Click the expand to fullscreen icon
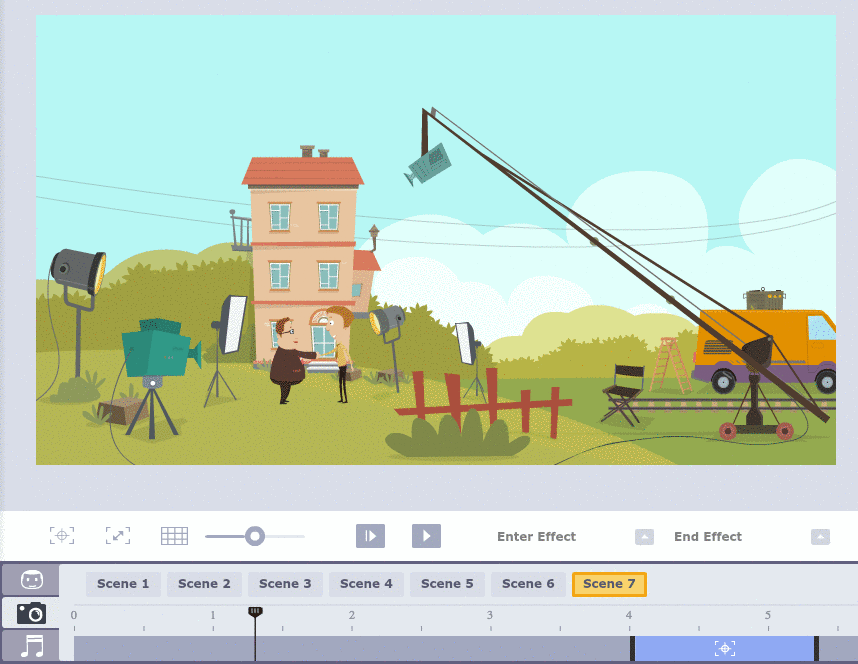This screenshot has height=664, width=858. pos(118,536)
